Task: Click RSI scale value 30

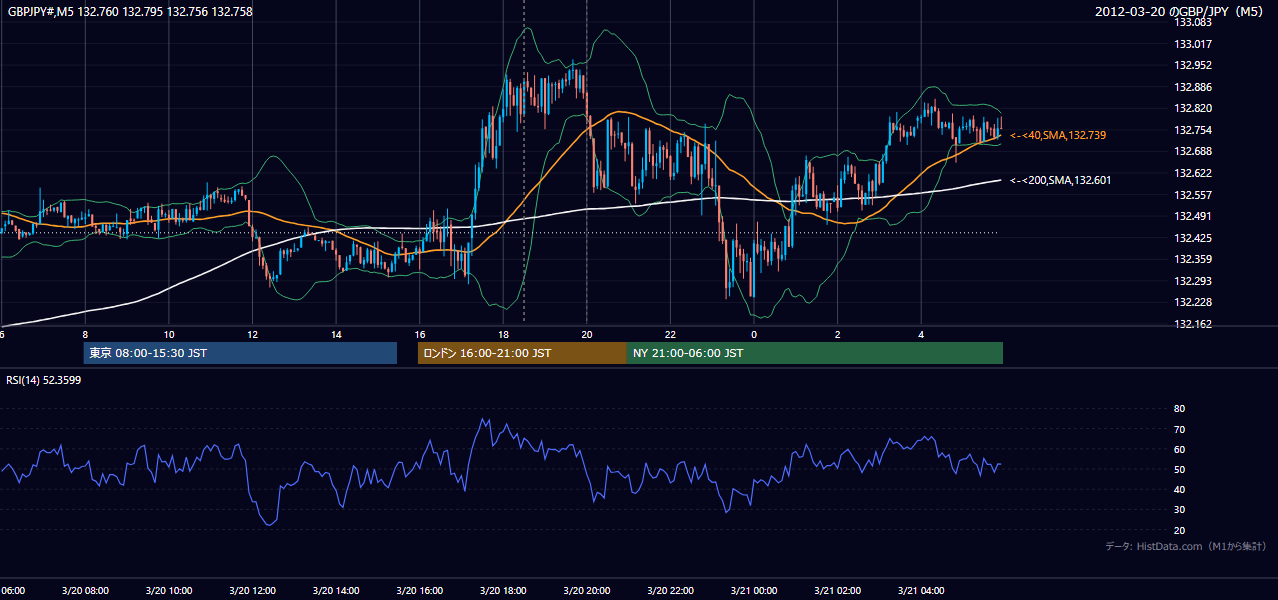Action: tap(1179, 510)
